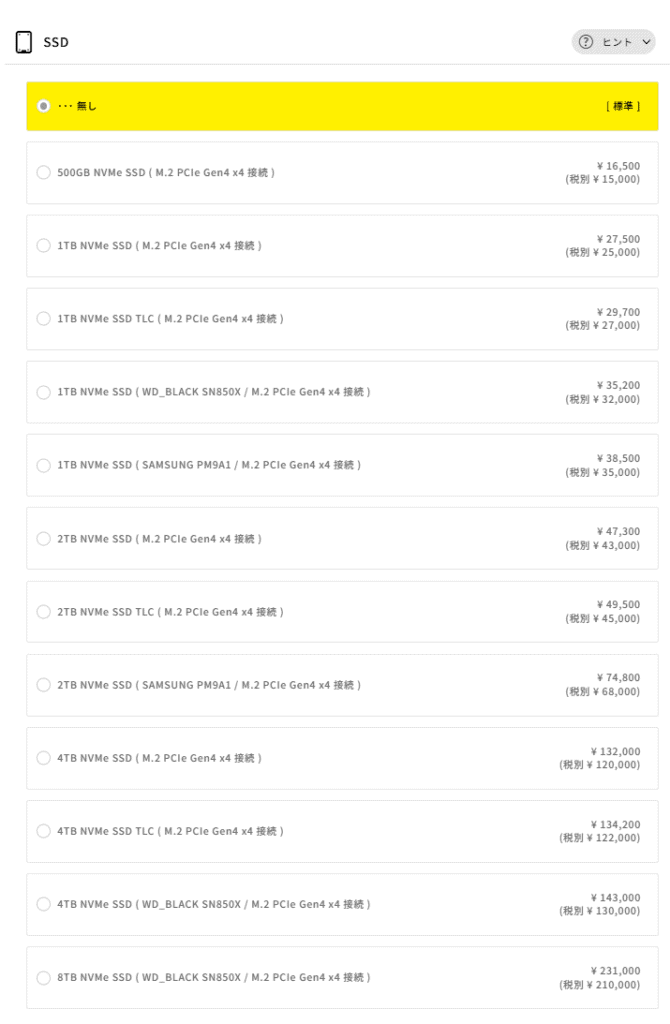Click the SSD device icon in header
This screenshot has width=670, height=1024.
pos(22,42)
